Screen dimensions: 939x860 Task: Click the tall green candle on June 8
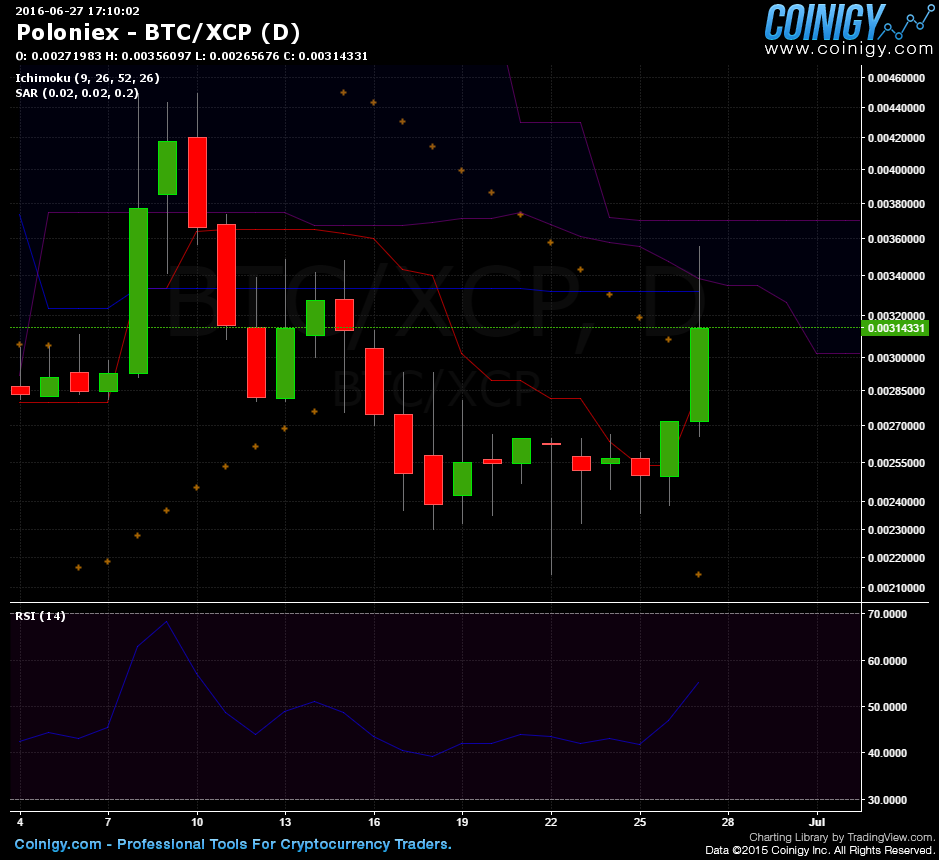point(138,291)
